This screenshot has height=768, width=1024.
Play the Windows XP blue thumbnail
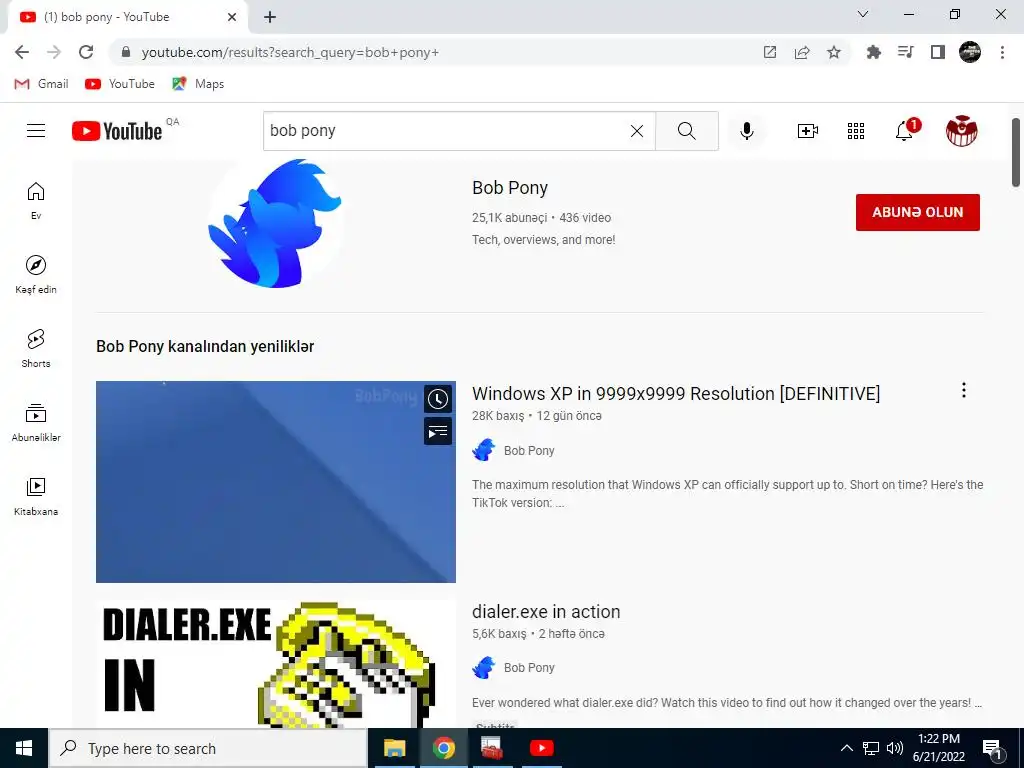click(x=276, y=482)
